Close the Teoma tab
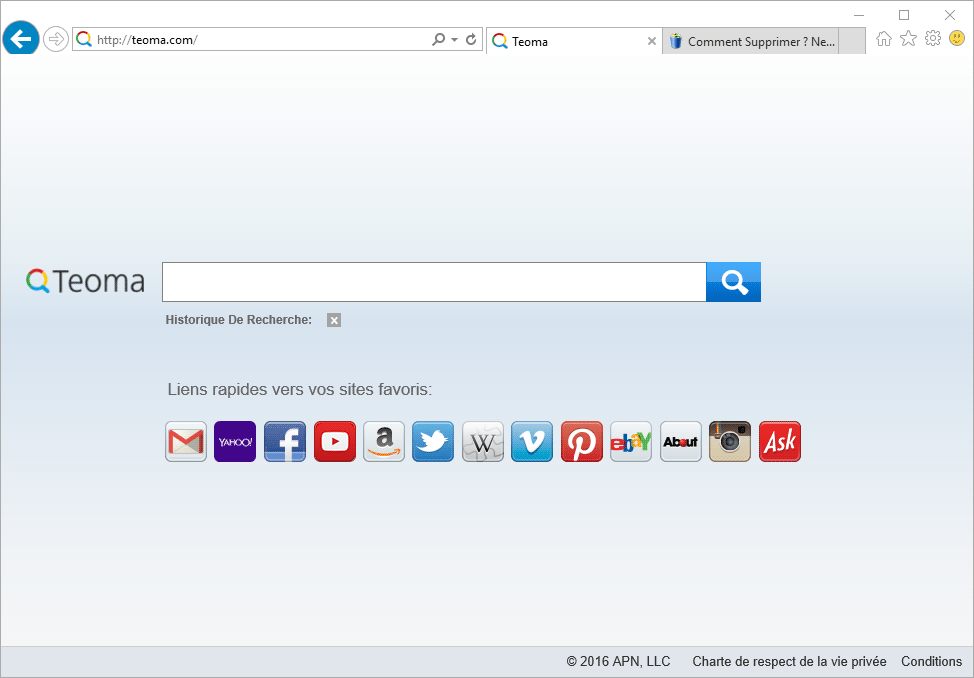 [x=652, y=41]
